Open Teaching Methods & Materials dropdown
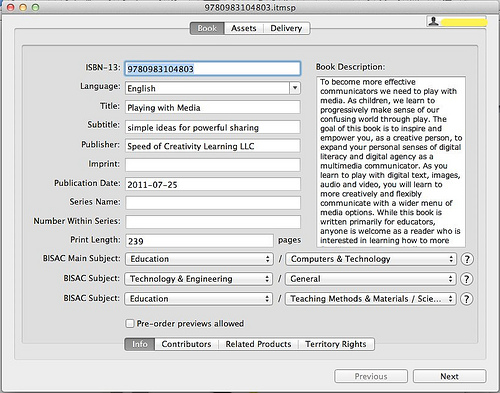This screenshot has width=500, height=393. point(371,299)
